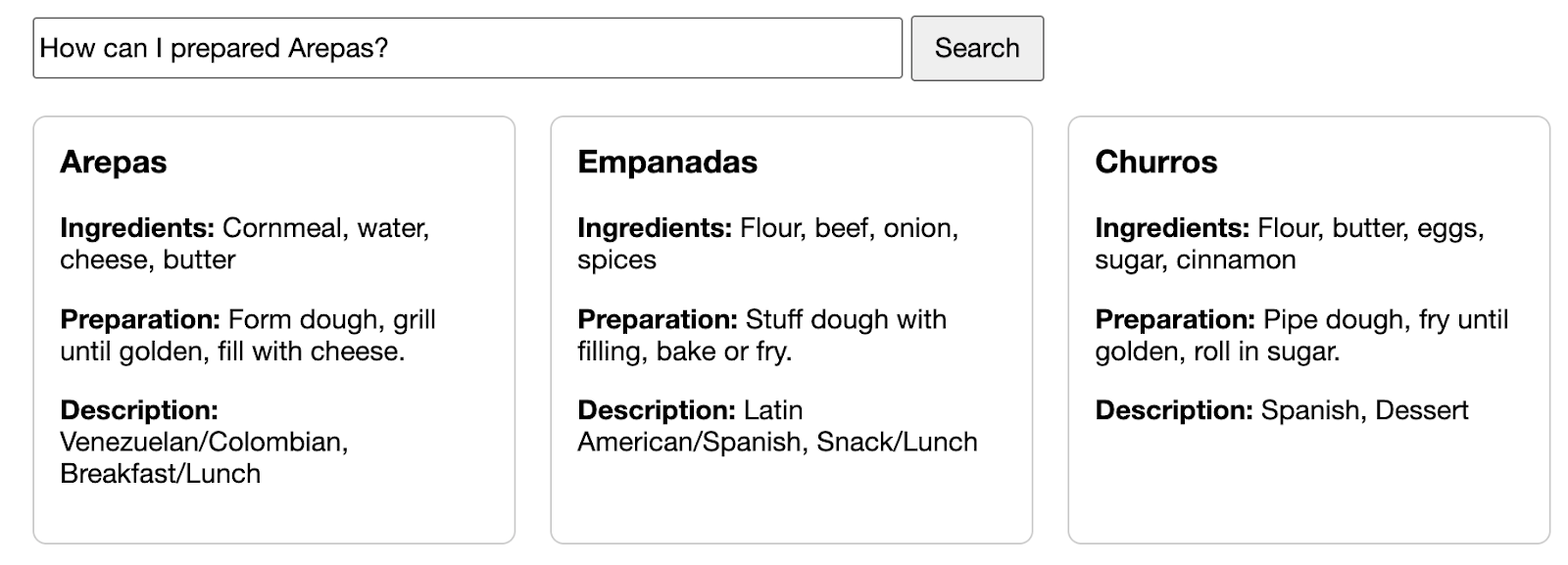The width and height of the screenshot is (1568, 565).
Task: Click the Churros Ingredients label
Action: tap(1173, 228)
